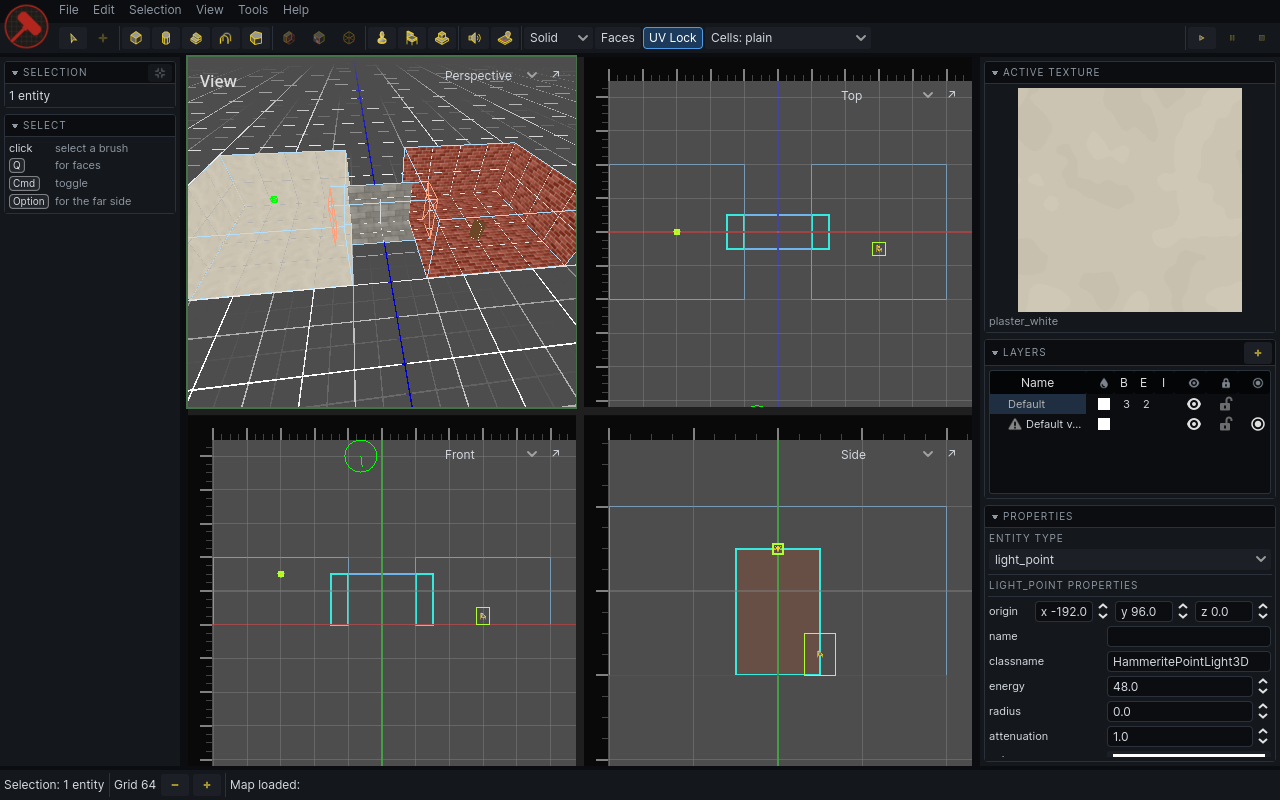1280x800 pixels.
Task: Collapse the Selection panel
Action: pos(15,72)
